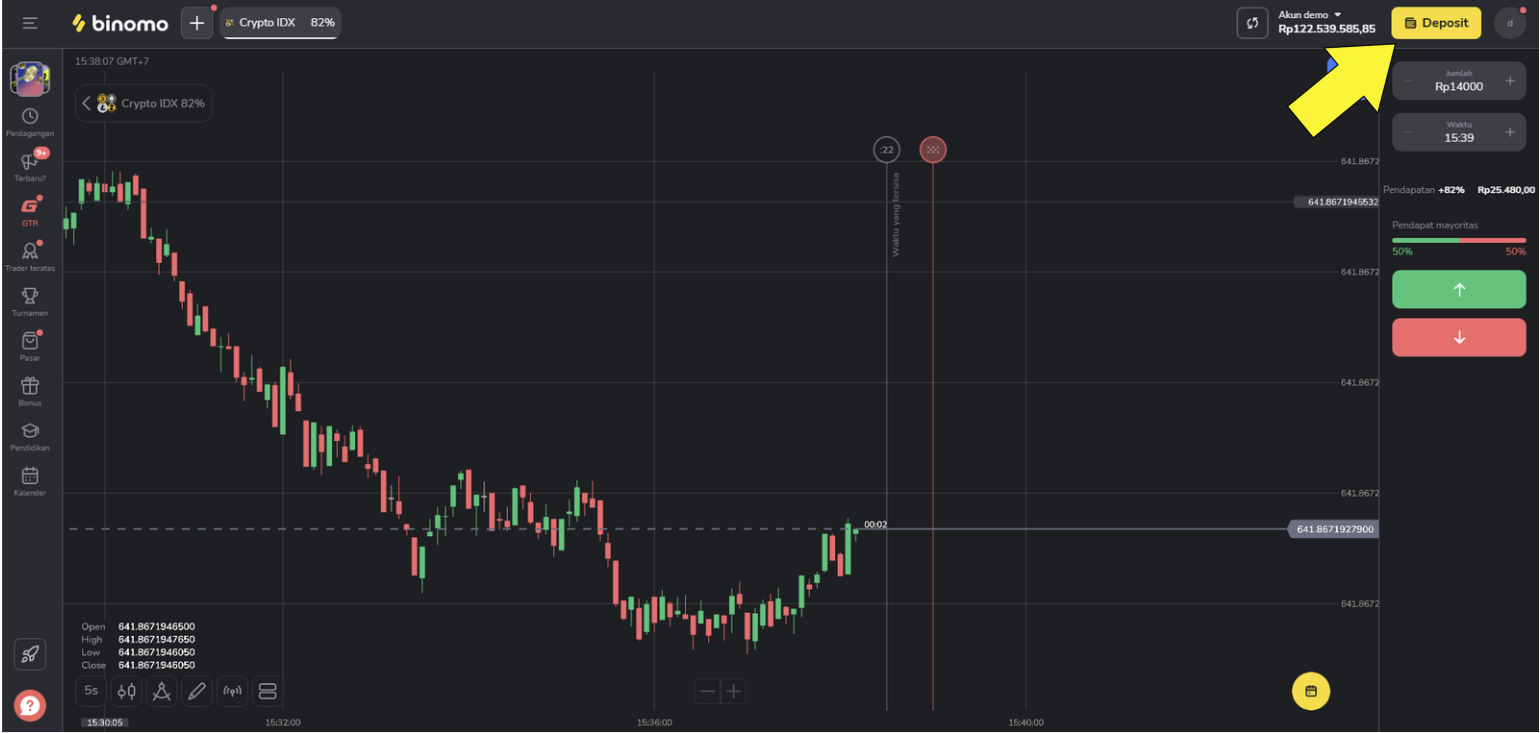Screen dimensions: 1540x733
Task: Select the Crypto IDX 82% tab
Action: (280, 23)
